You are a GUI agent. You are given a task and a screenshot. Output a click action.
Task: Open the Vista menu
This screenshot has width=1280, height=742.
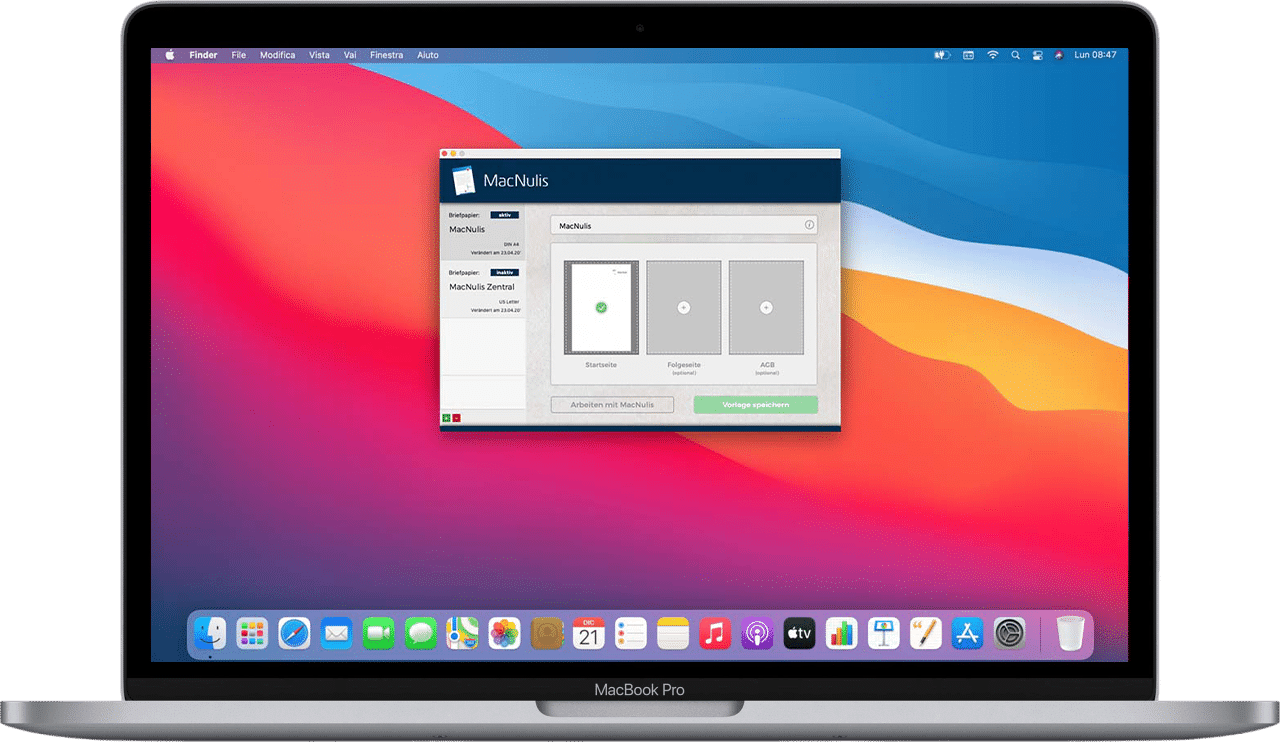tap(320, 55)
